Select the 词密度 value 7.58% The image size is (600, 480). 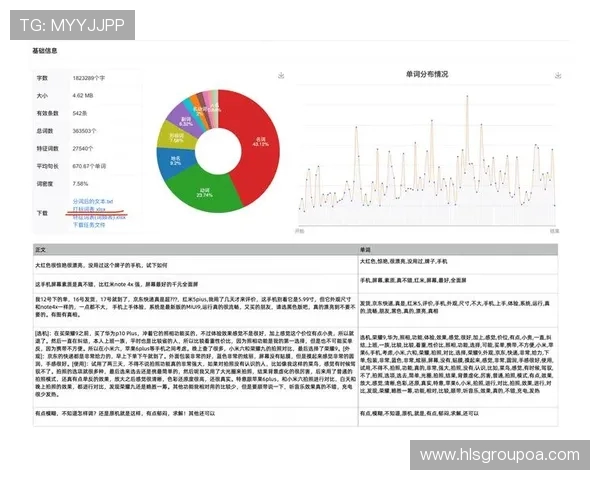(x=80, y=184)
